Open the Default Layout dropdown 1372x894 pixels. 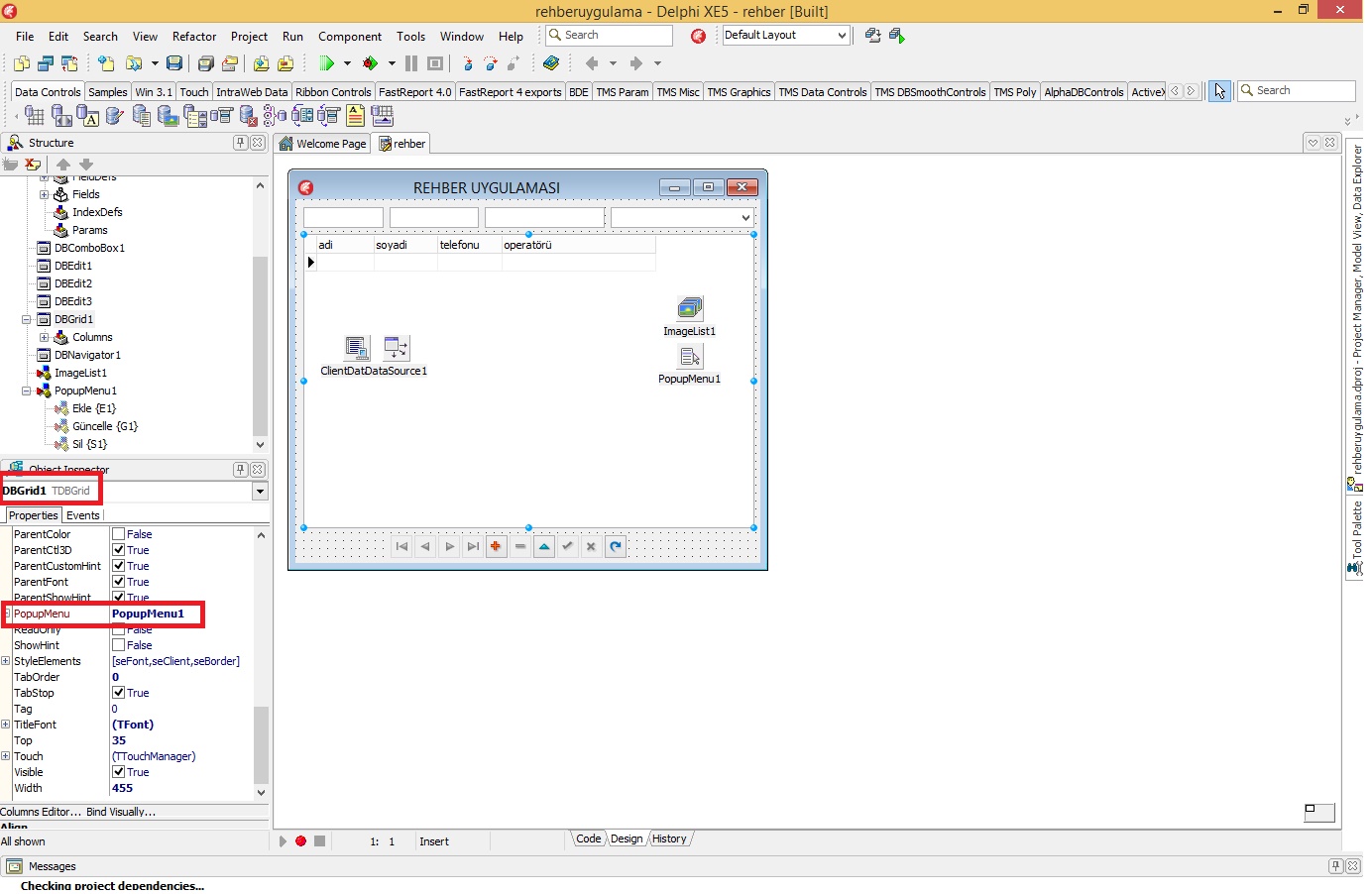pyautogui.click(x=842, y=36)
